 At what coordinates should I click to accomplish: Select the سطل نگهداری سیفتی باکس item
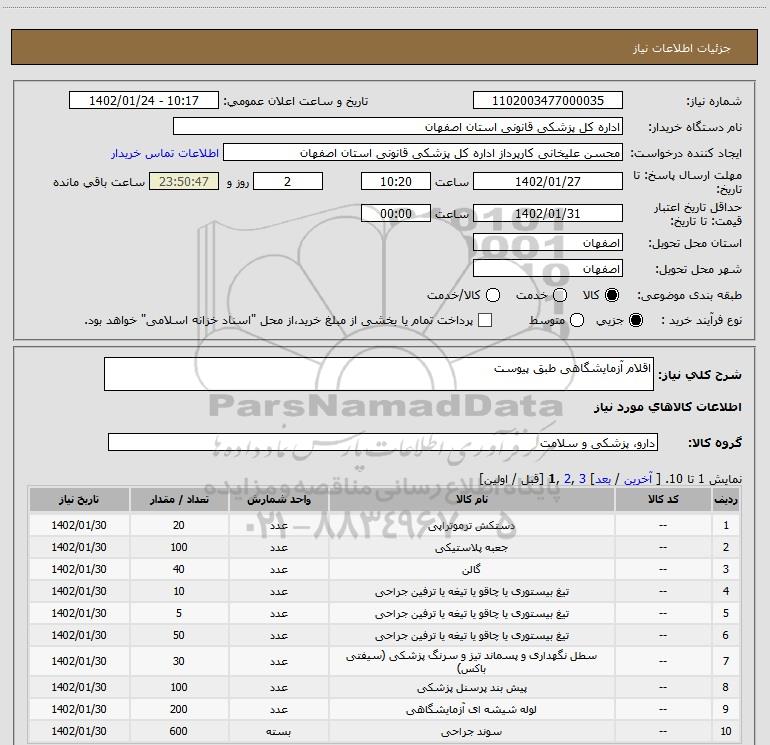coord(471,661)
